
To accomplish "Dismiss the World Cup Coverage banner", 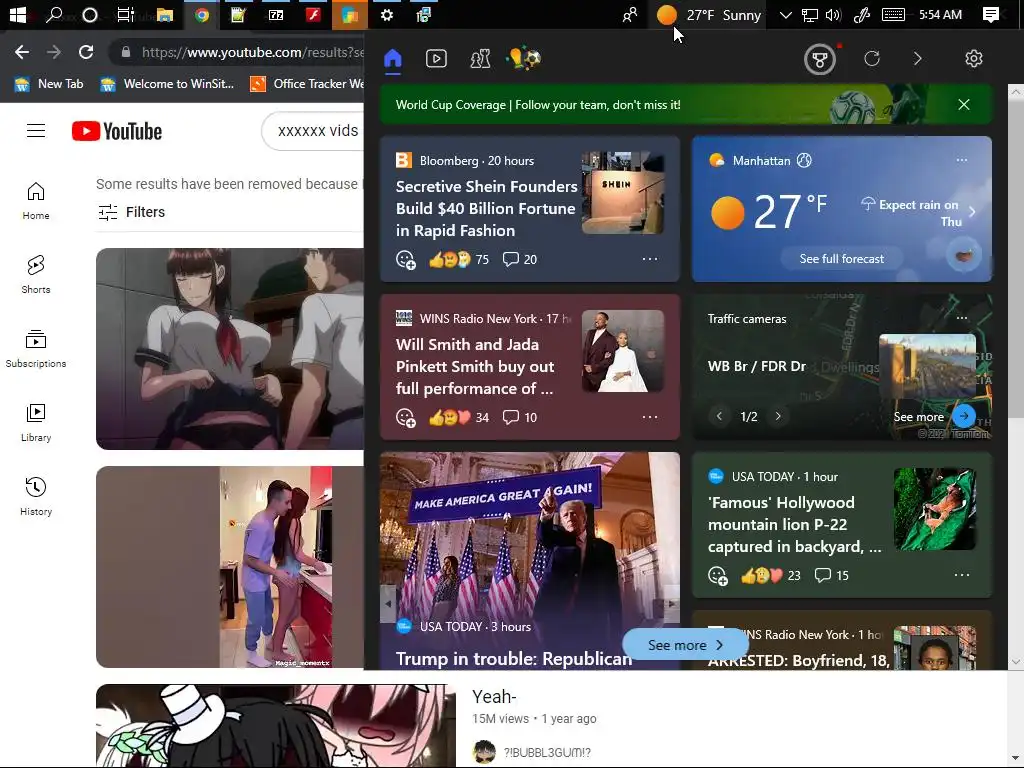I will [963, 104].
